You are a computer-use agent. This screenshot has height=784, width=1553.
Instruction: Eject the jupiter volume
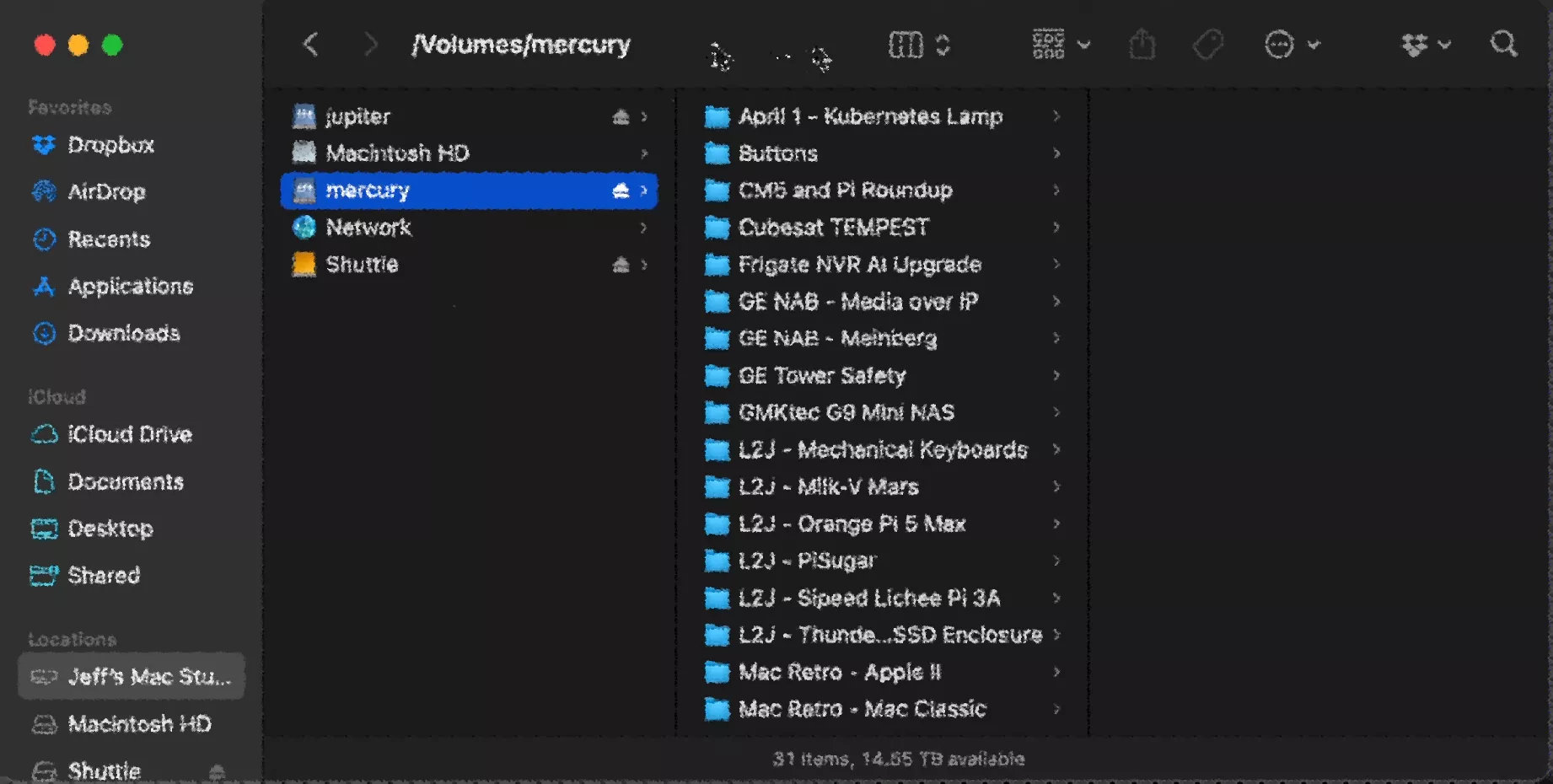click(621, 117)
